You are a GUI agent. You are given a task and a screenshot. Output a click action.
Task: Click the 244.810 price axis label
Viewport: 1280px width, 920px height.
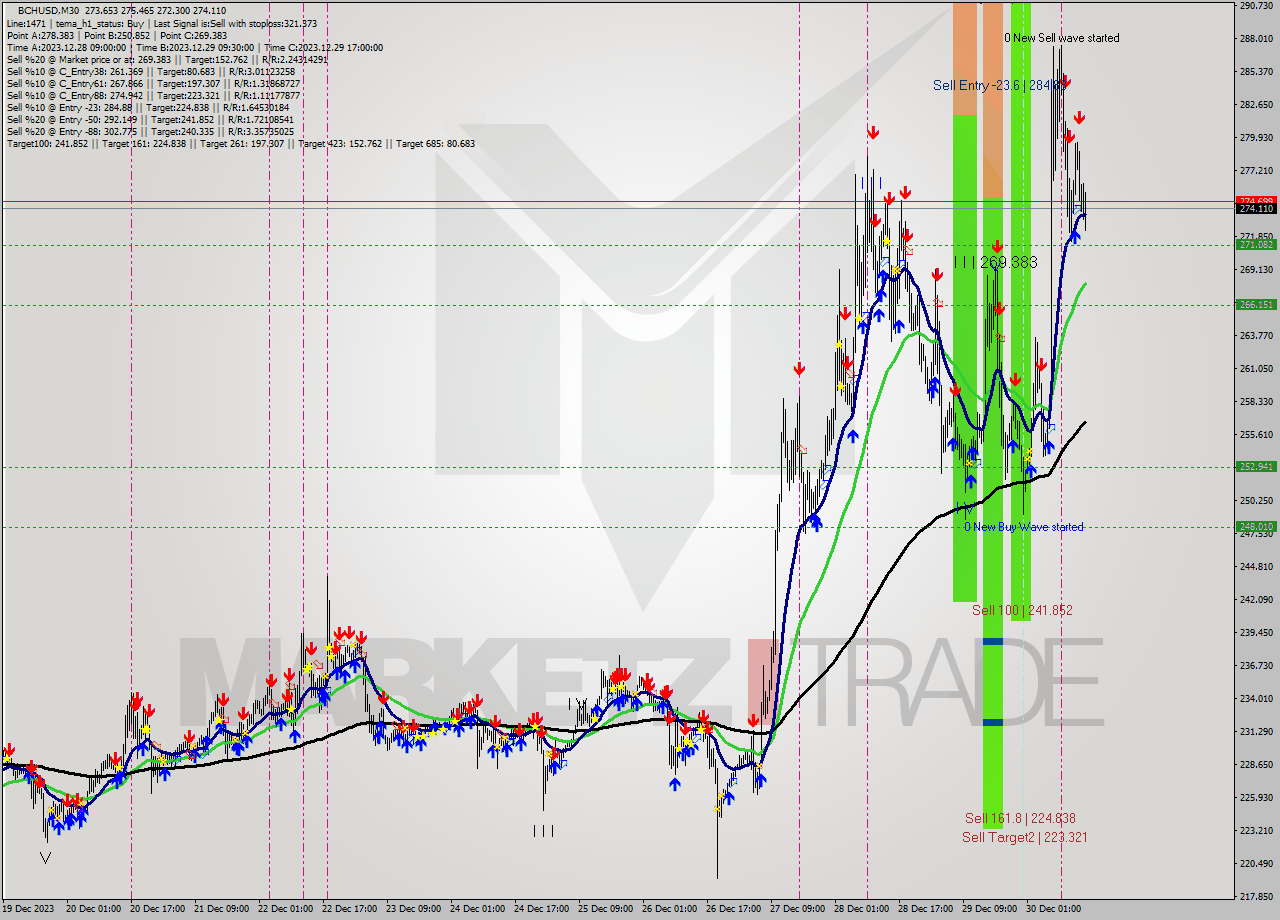[1256, 567]
